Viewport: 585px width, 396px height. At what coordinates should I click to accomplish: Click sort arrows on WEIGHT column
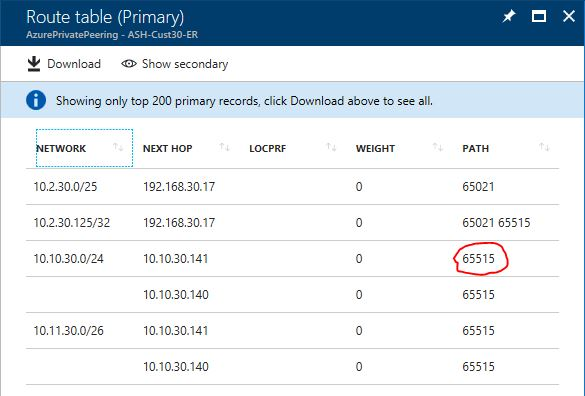[438, 147]
